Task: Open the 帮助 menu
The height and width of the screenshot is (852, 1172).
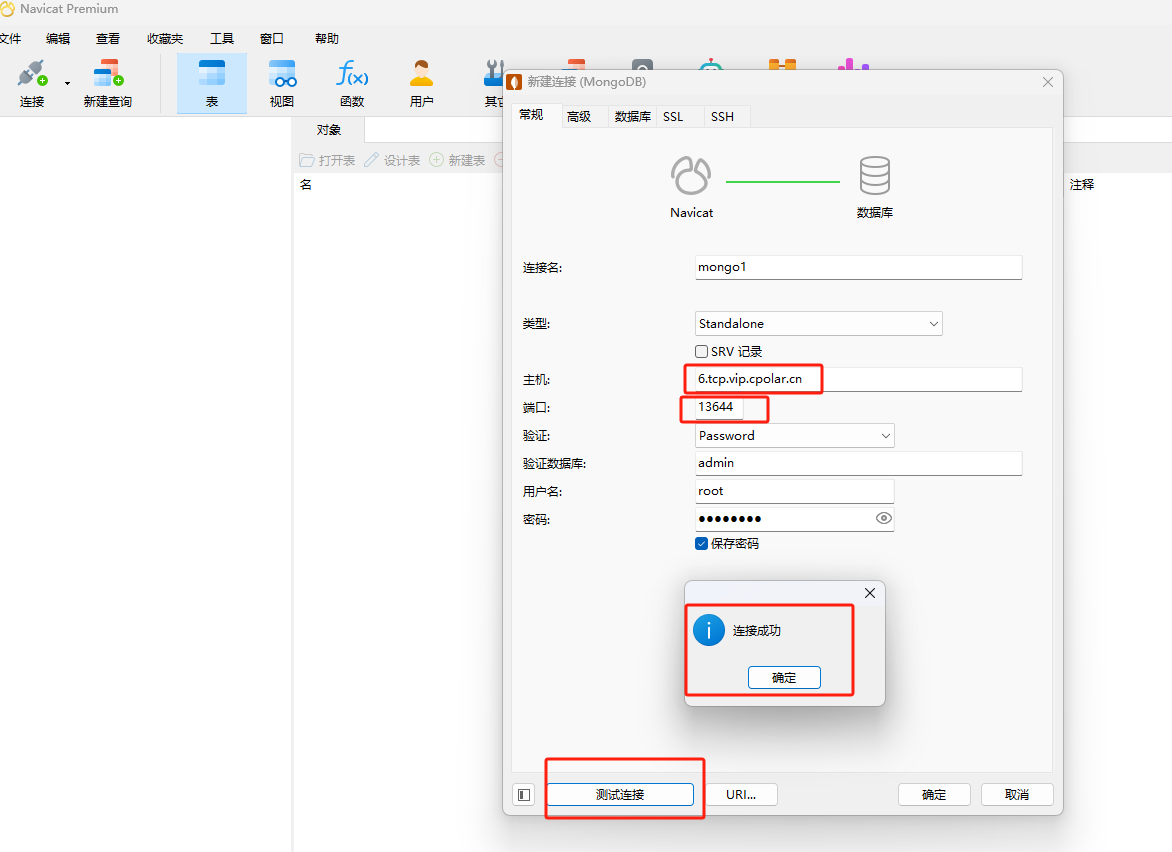Action: pyautogui.click(x=327, y=39)
